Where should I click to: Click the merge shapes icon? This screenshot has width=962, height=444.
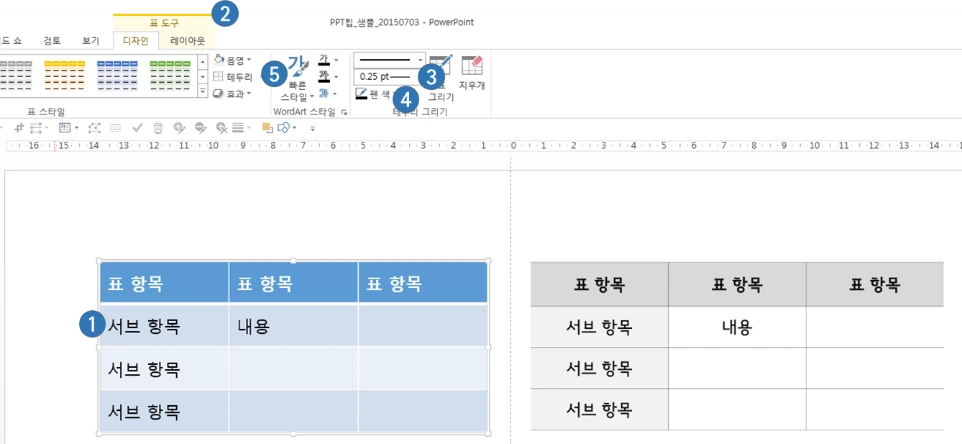click(283, 128)
